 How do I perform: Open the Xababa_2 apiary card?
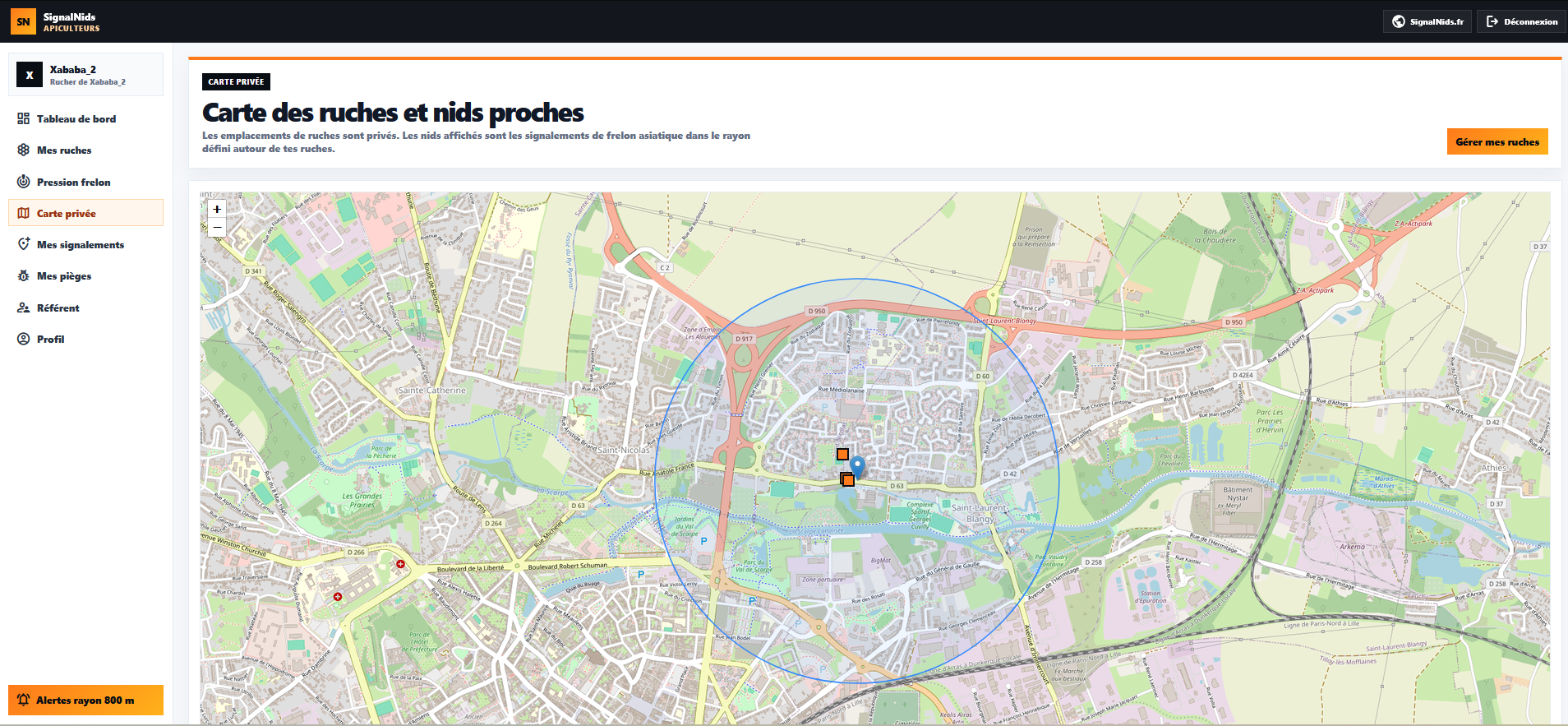tap(85, 75)
